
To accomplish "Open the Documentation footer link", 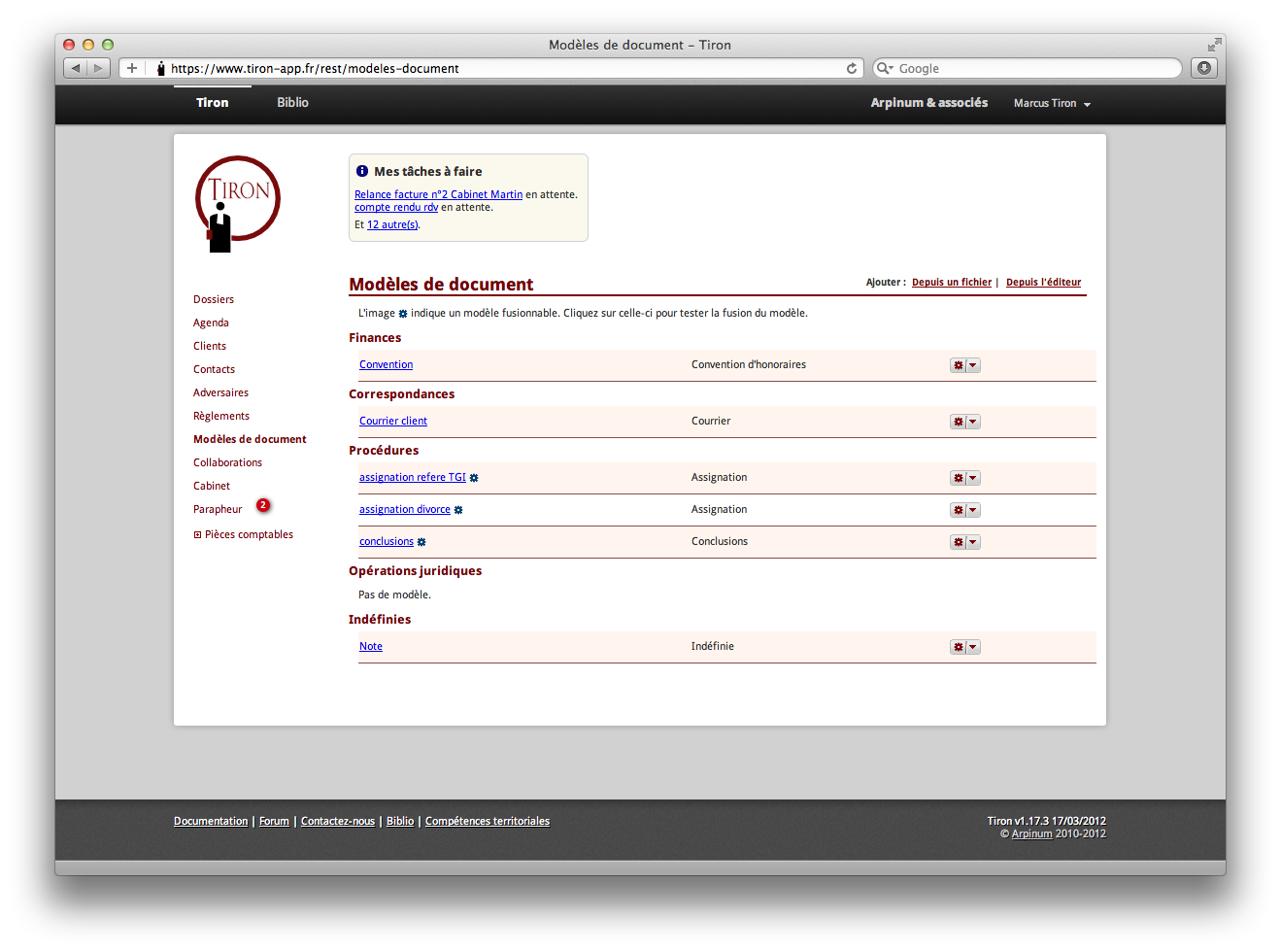I will pyautogui.click(x=211, y=822).
